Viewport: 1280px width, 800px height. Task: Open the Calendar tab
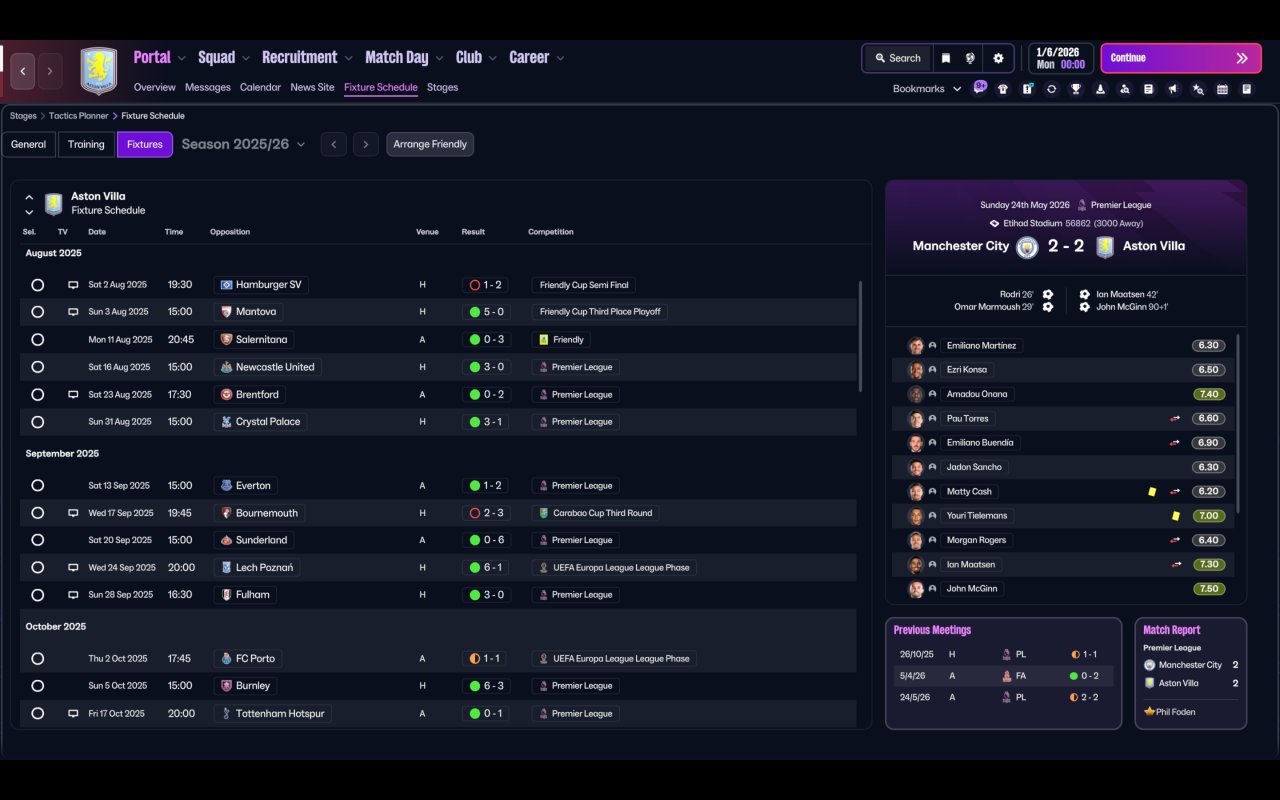[260, 87]
